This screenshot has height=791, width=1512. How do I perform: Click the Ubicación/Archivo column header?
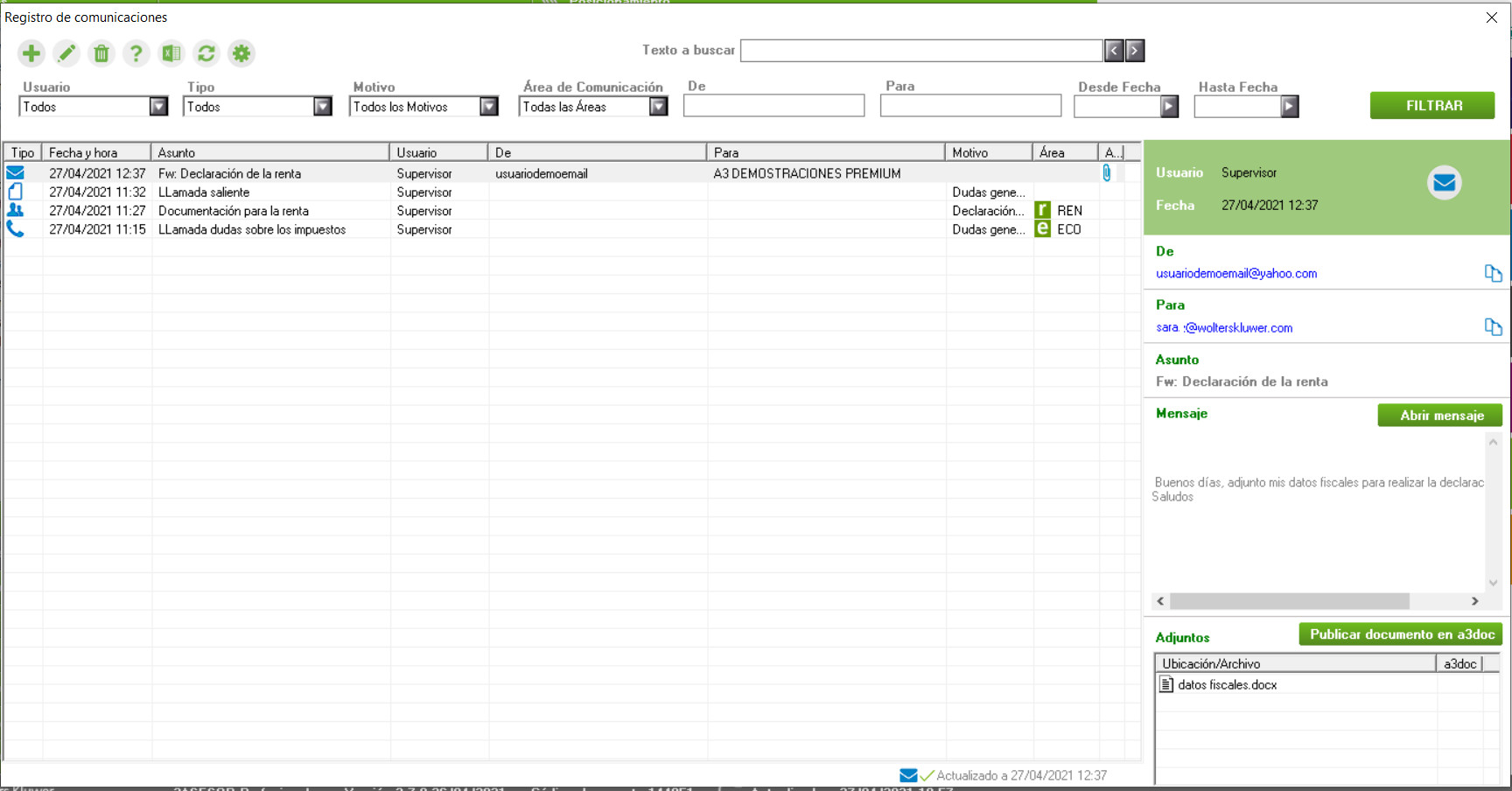pos(1296,663)
